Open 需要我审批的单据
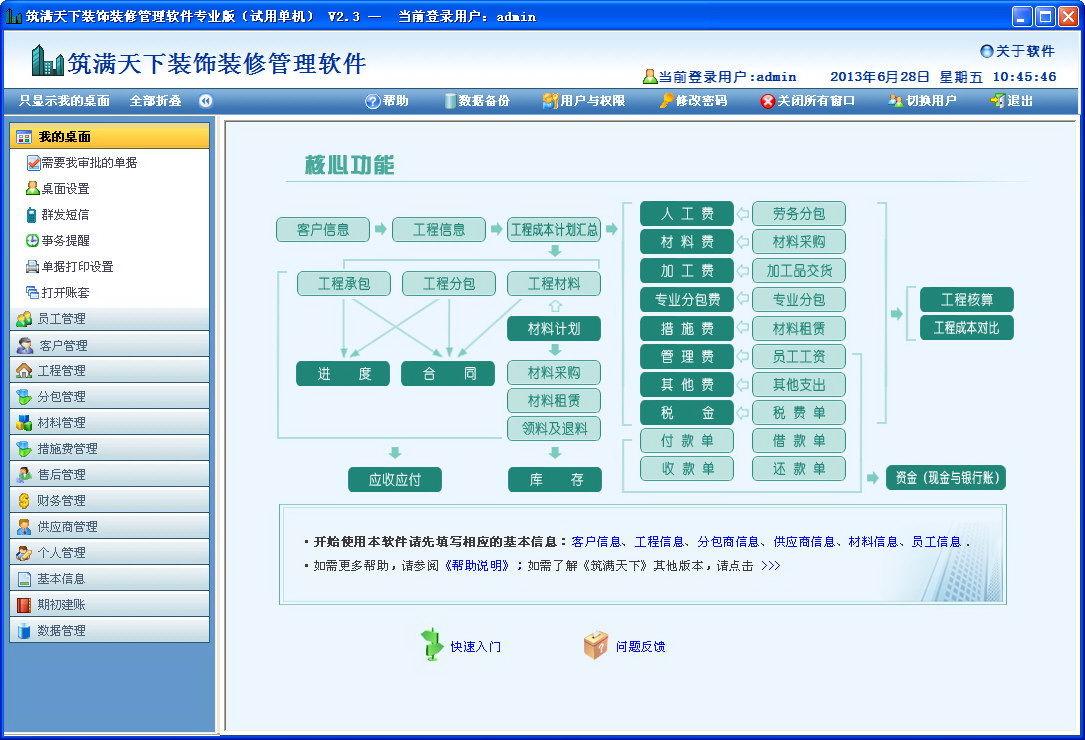Screen dimensions: 1085x740 click(82, 163)
